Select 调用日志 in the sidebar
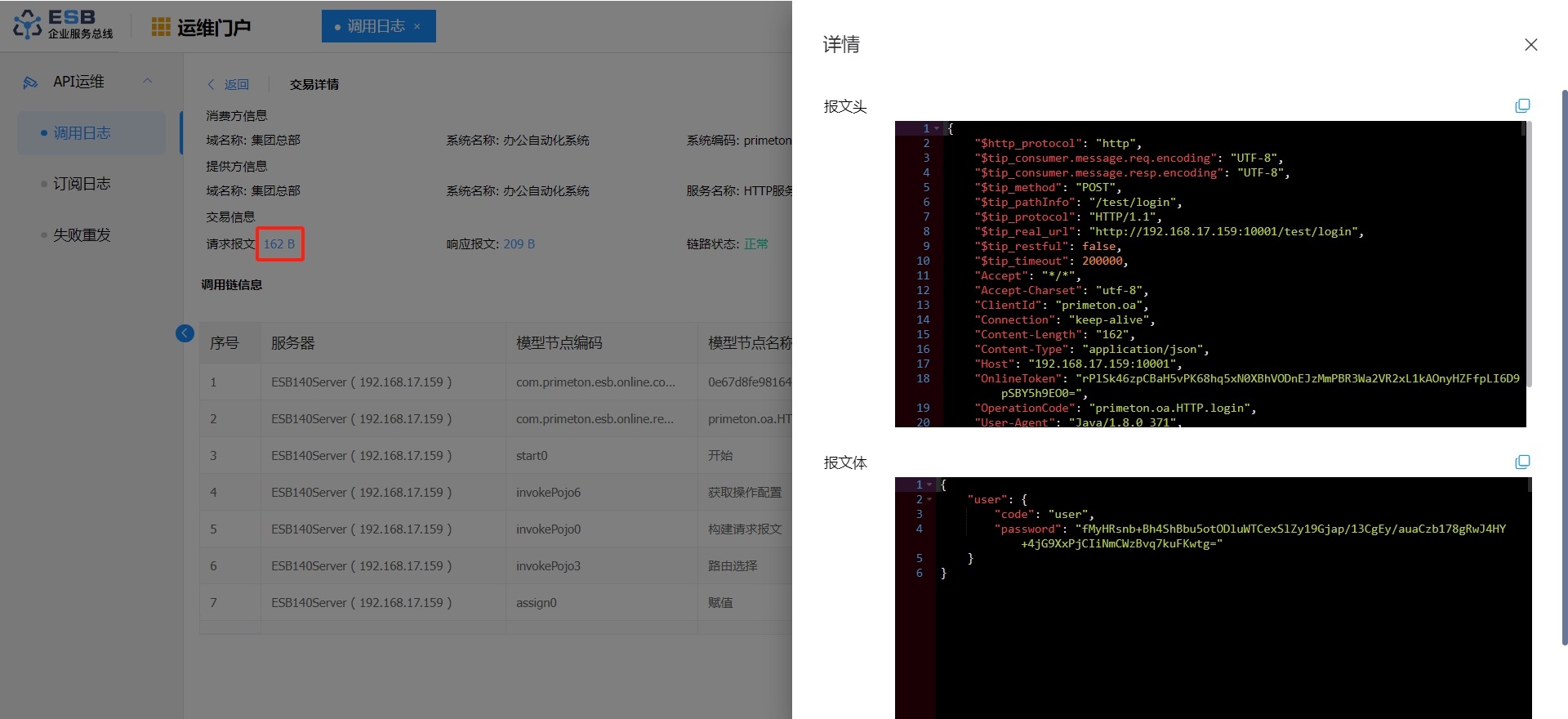This screenshot has width=1568, height=719. (82, 133)
